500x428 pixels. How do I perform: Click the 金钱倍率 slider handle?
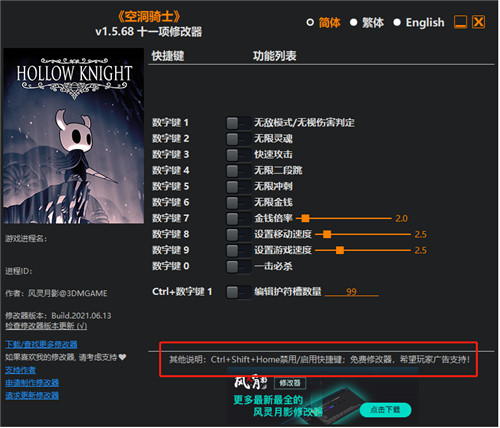pos(305,219)
